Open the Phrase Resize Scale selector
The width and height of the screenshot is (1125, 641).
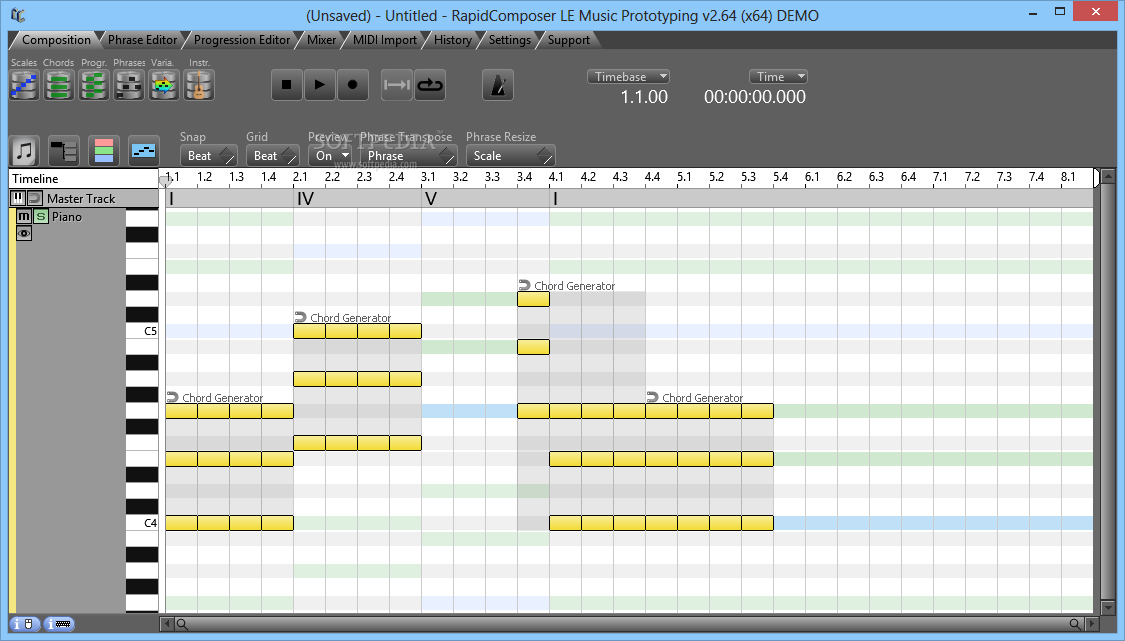coord(510,156)
